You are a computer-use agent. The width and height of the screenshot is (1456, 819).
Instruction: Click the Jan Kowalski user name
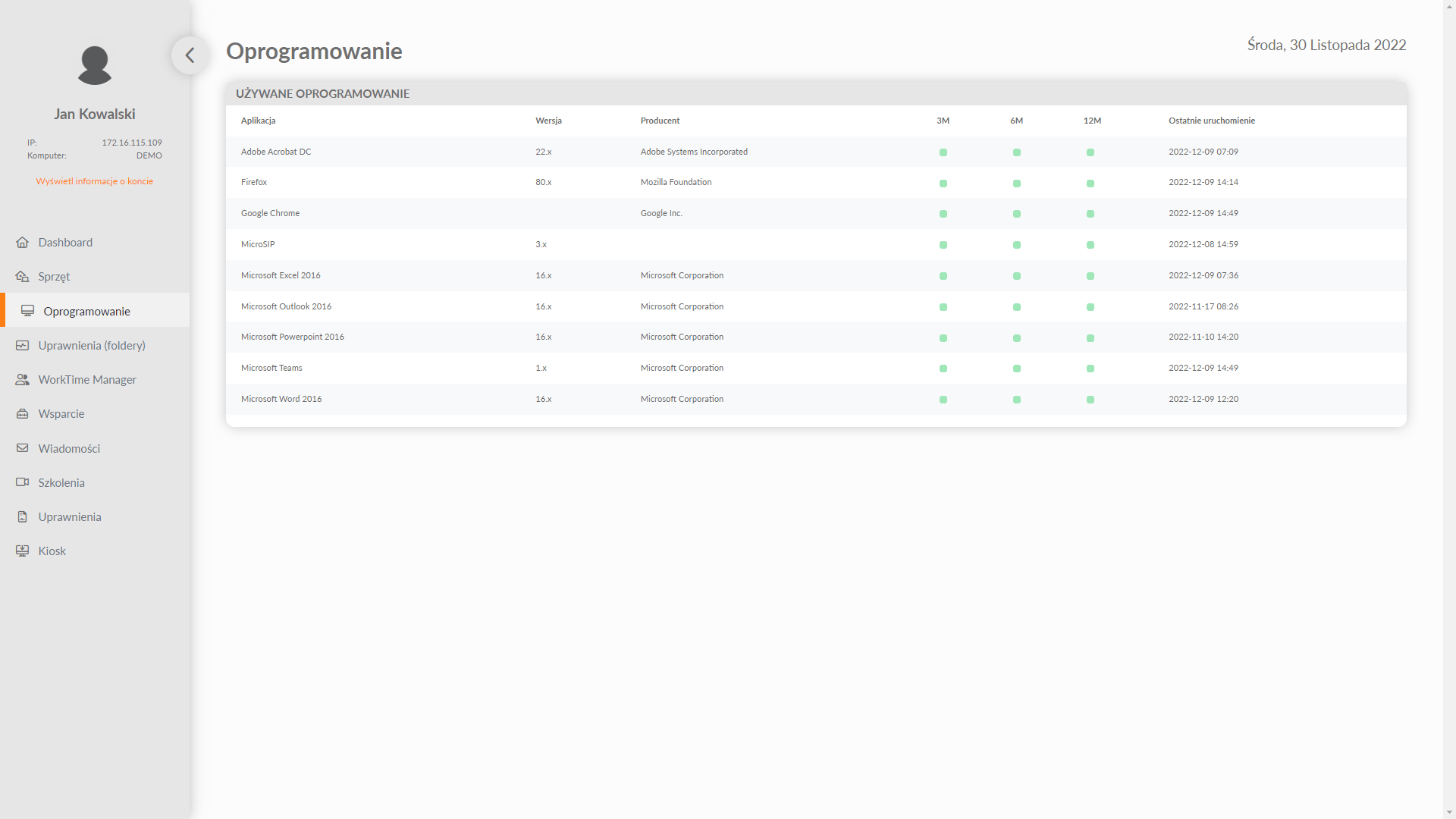pyautogui.click(x=95, y=114)
